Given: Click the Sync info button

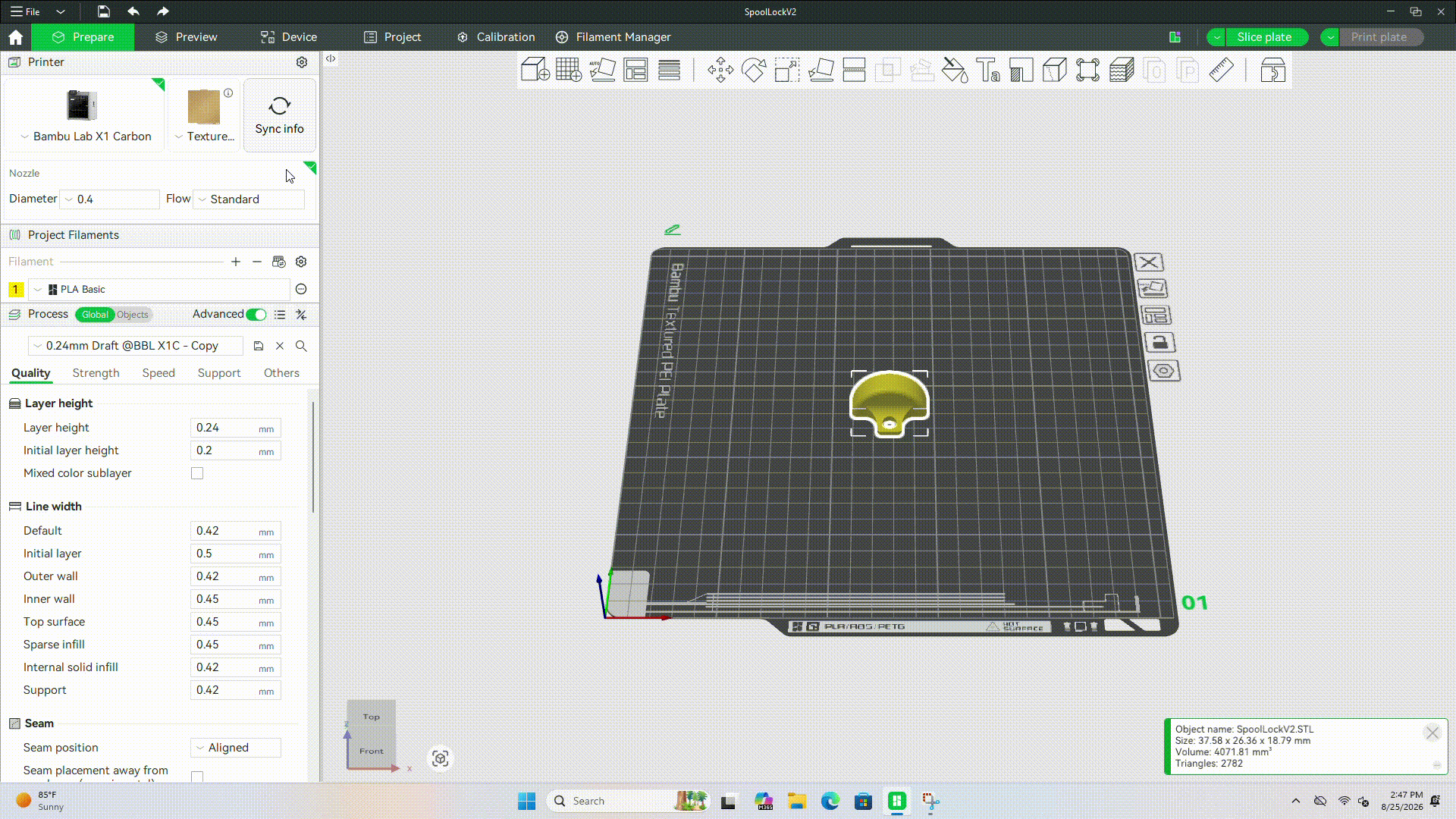Looking at the screenshot, I should click(280, 115).
